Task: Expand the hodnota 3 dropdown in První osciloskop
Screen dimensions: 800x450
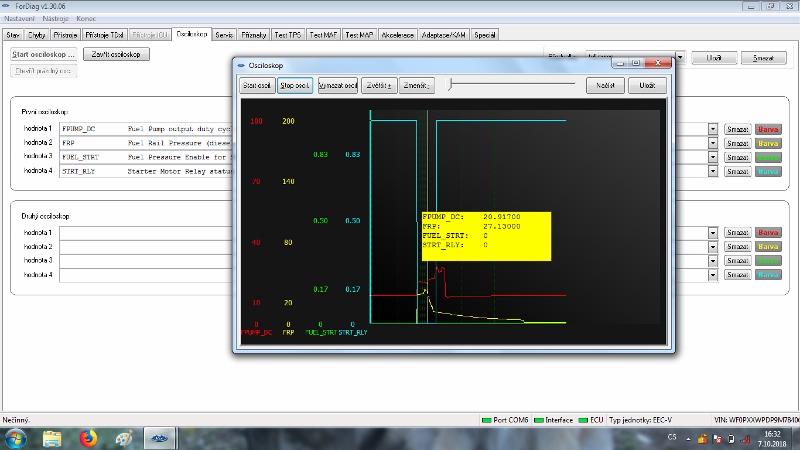Action: coord(713,157)
